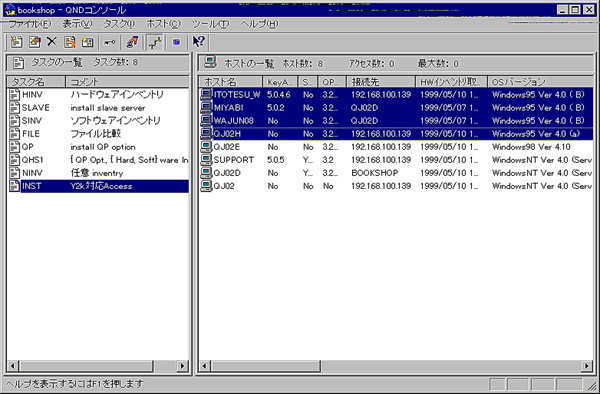Click the right arrow of host list scrollbar

click(x=587, y=366)
